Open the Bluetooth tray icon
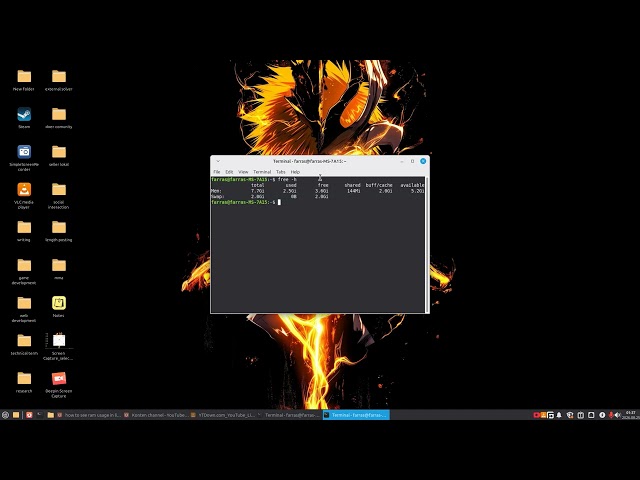Viewport: 640px width, 480px height. tap(602, 415)
